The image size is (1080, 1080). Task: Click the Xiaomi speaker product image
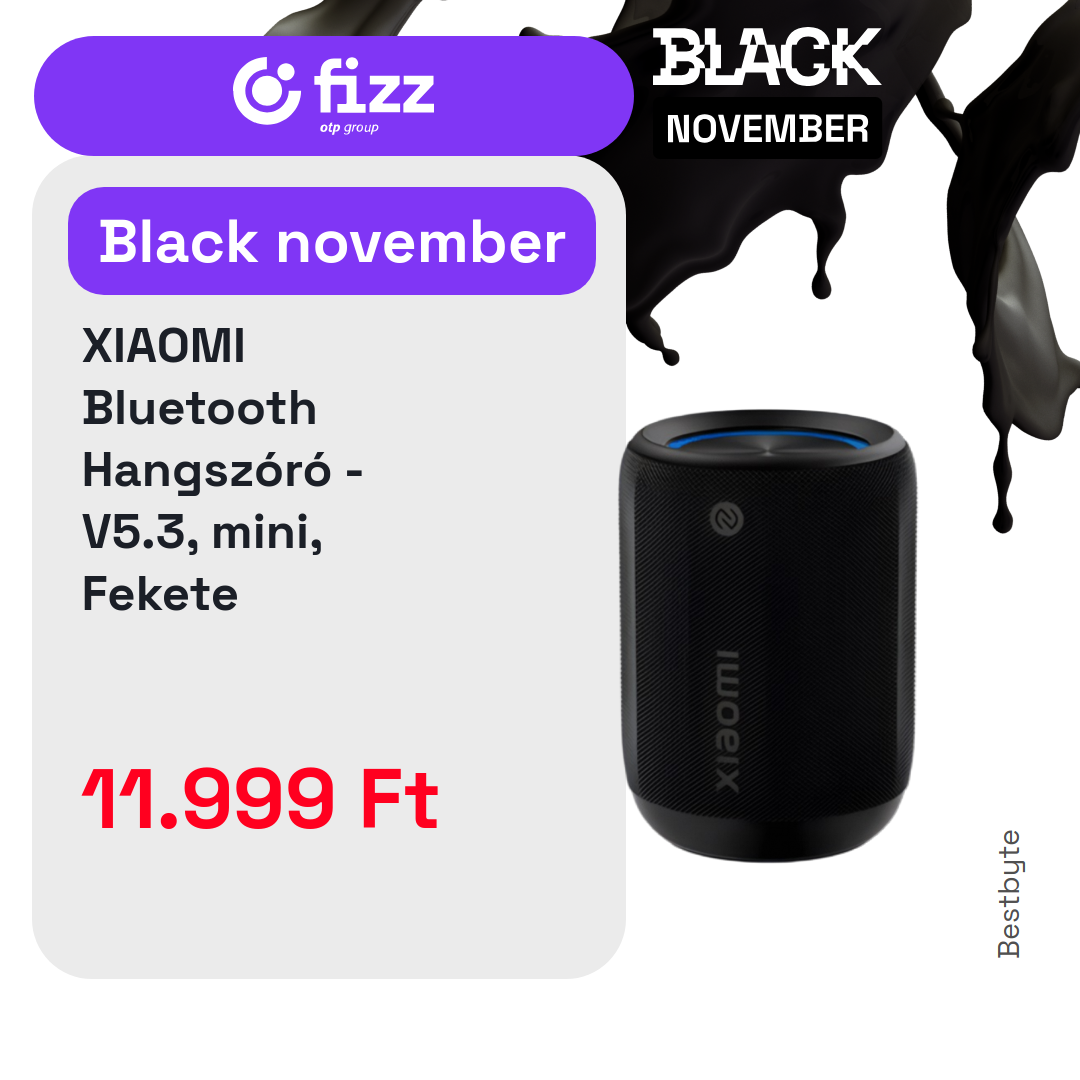(767, 635)
